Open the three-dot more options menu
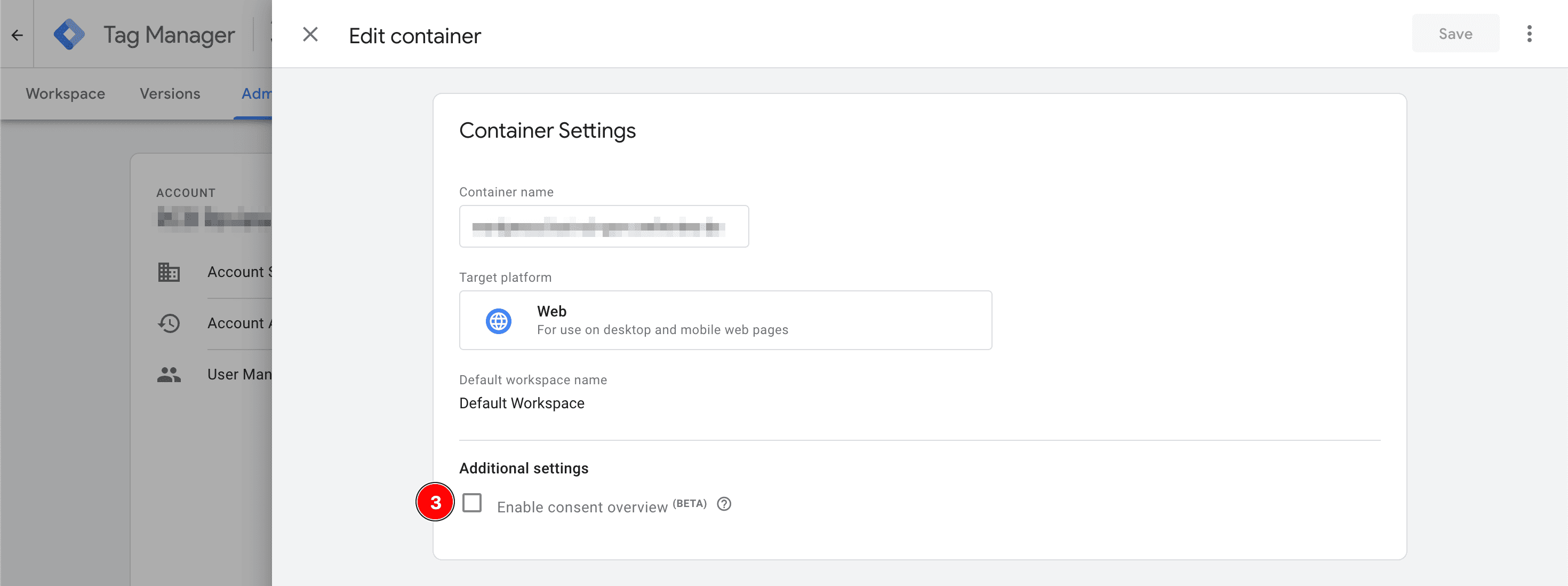 (1529, 34)
